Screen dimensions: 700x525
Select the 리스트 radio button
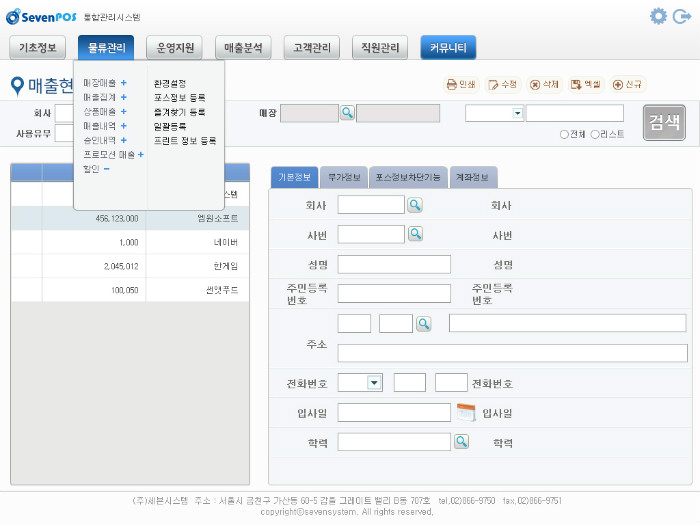(596, 134)
